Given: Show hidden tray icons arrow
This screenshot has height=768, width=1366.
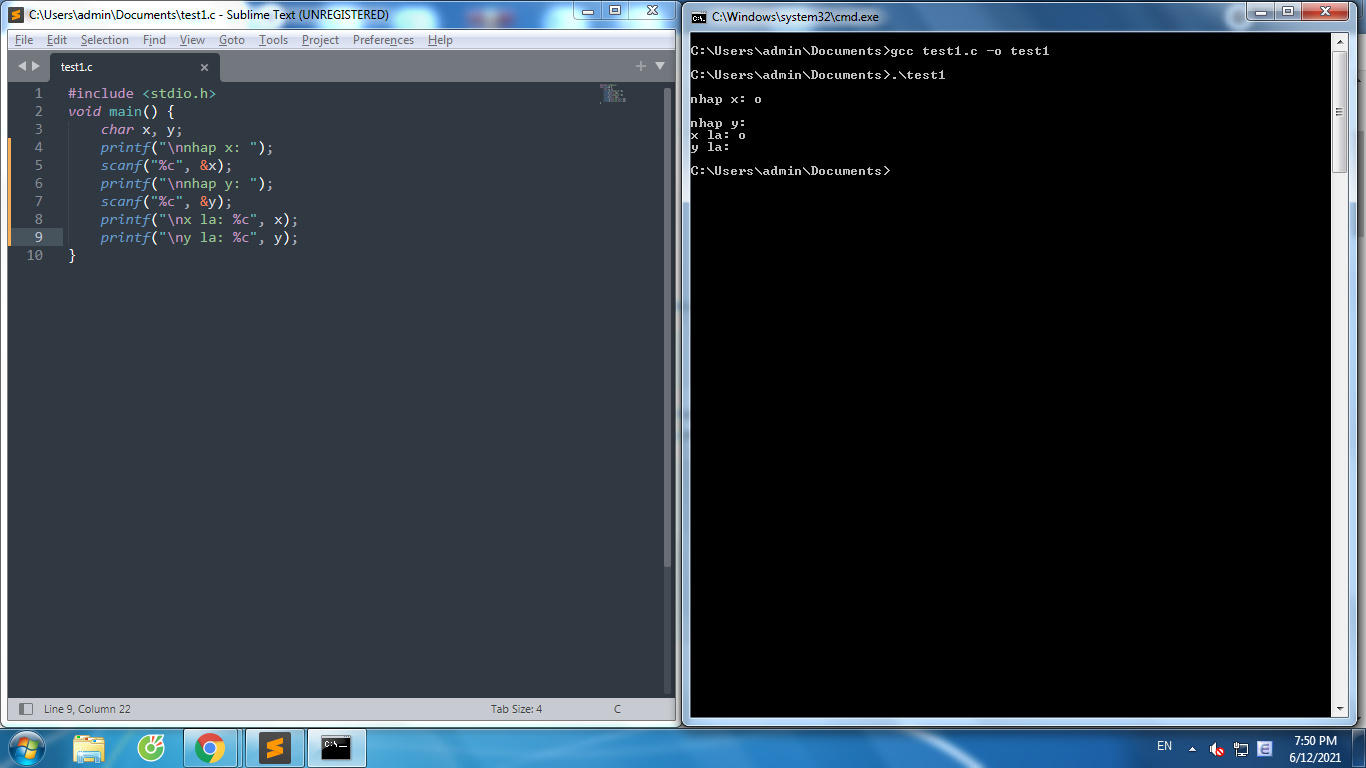Looking at the screenshot, I should click(1192, 749).
